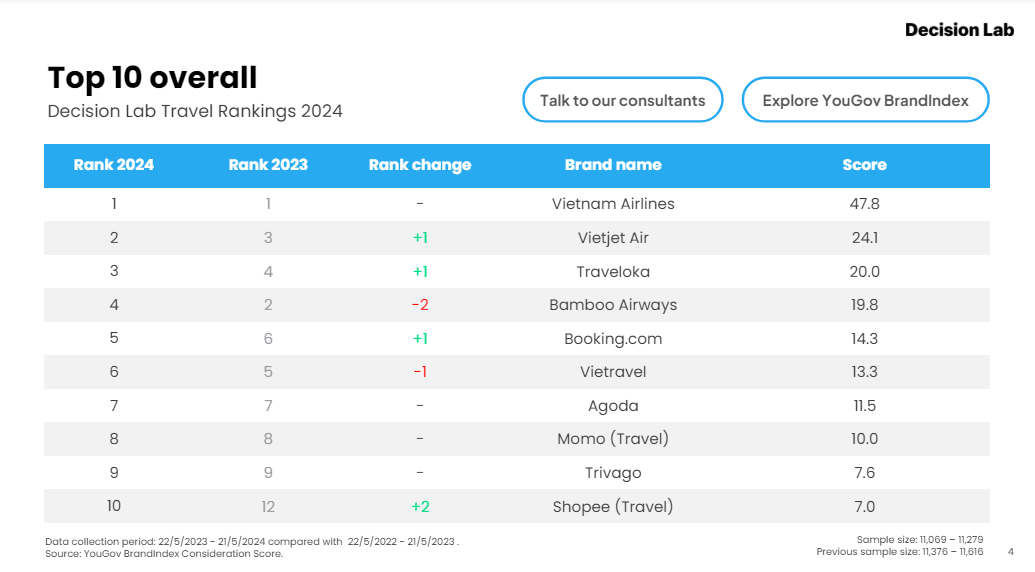Select the Bamboo Airways brand cell
The width and height of the screenshot is (1035, 572).
[613, 305]
